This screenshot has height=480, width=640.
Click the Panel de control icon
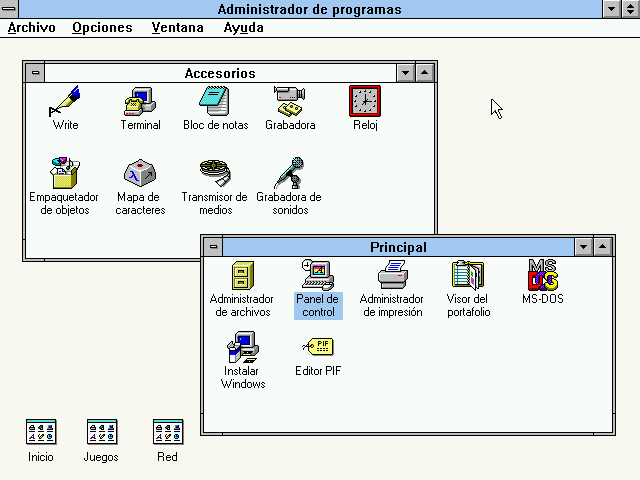(318, 275)
